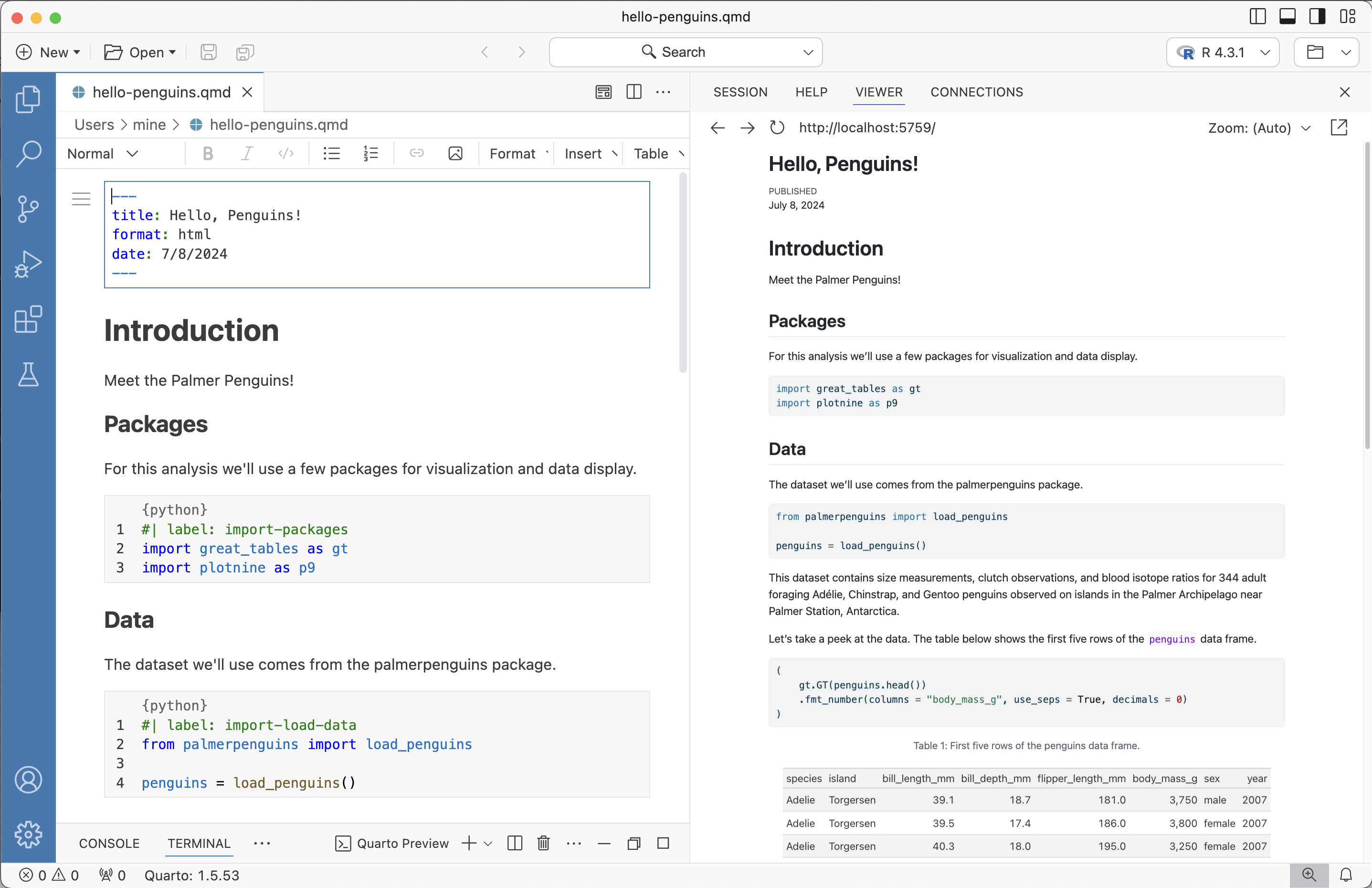Switch to the CONNECTIONS tab

coord(977,92)
